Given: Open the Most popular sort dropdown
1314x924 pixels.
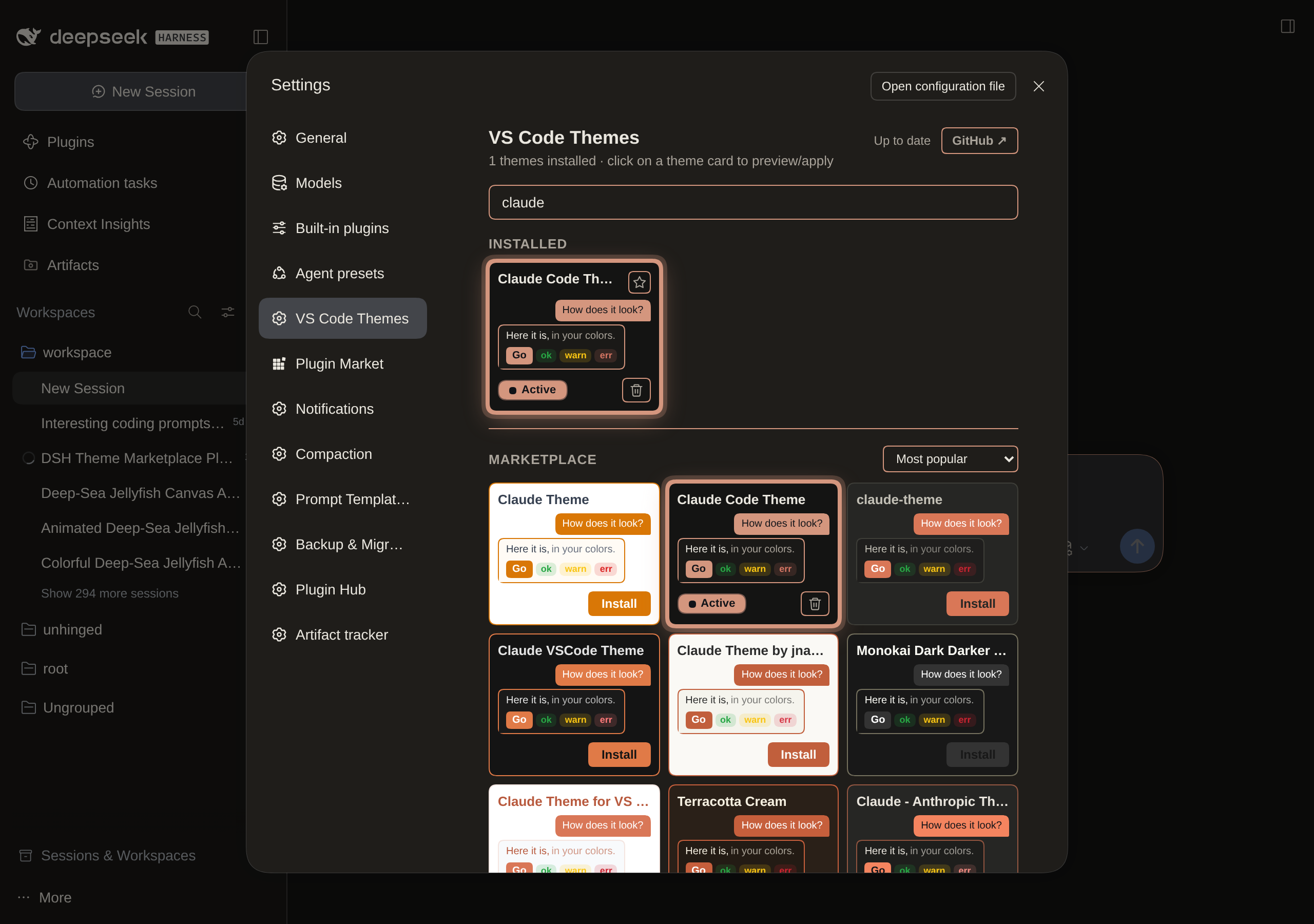Looking at the screenshot, I should [x=950, y=459].
